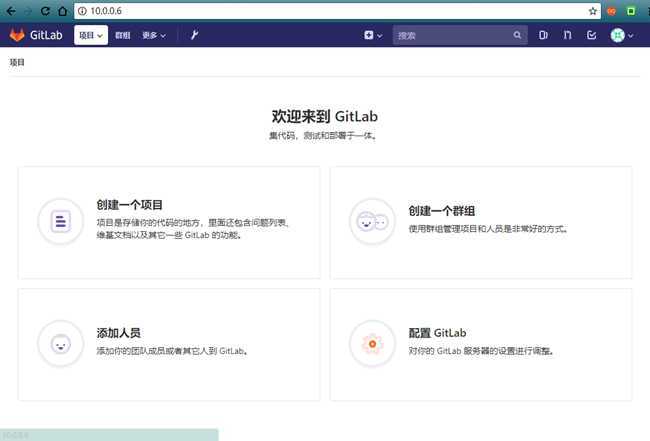Open the merge requests icon
This screenshot has height=441, width=650.
pyautogui.click(x=567, y=35)
